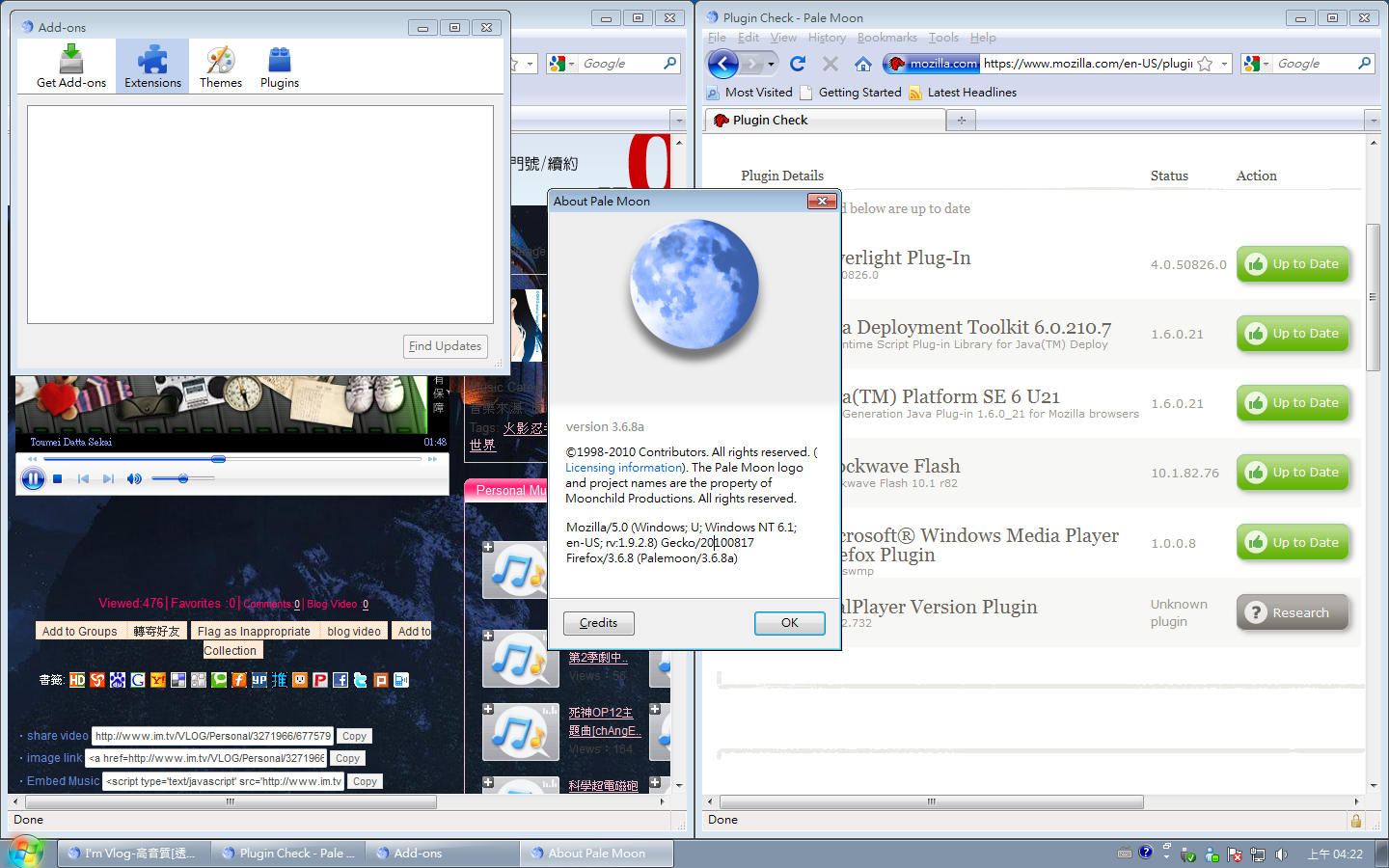
Task: Open the Bookmarks menu
Action: pyautogui.click(x=886, y=38)
